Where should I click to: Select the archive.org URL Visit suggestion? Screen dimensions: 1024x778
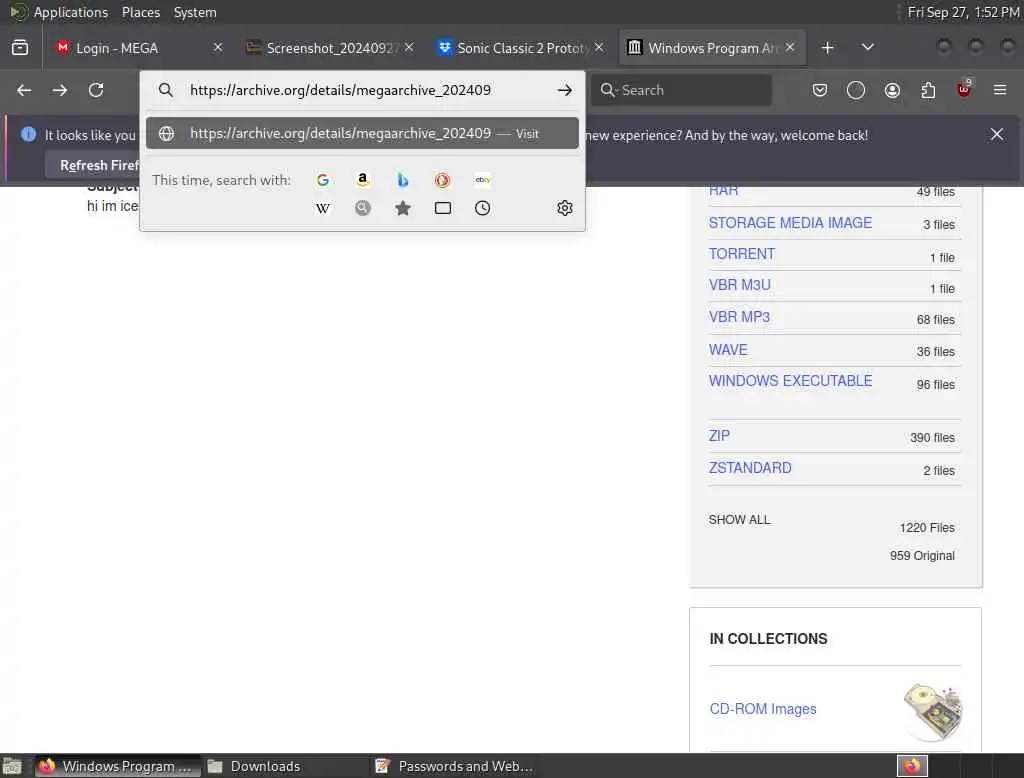(362, 133)
